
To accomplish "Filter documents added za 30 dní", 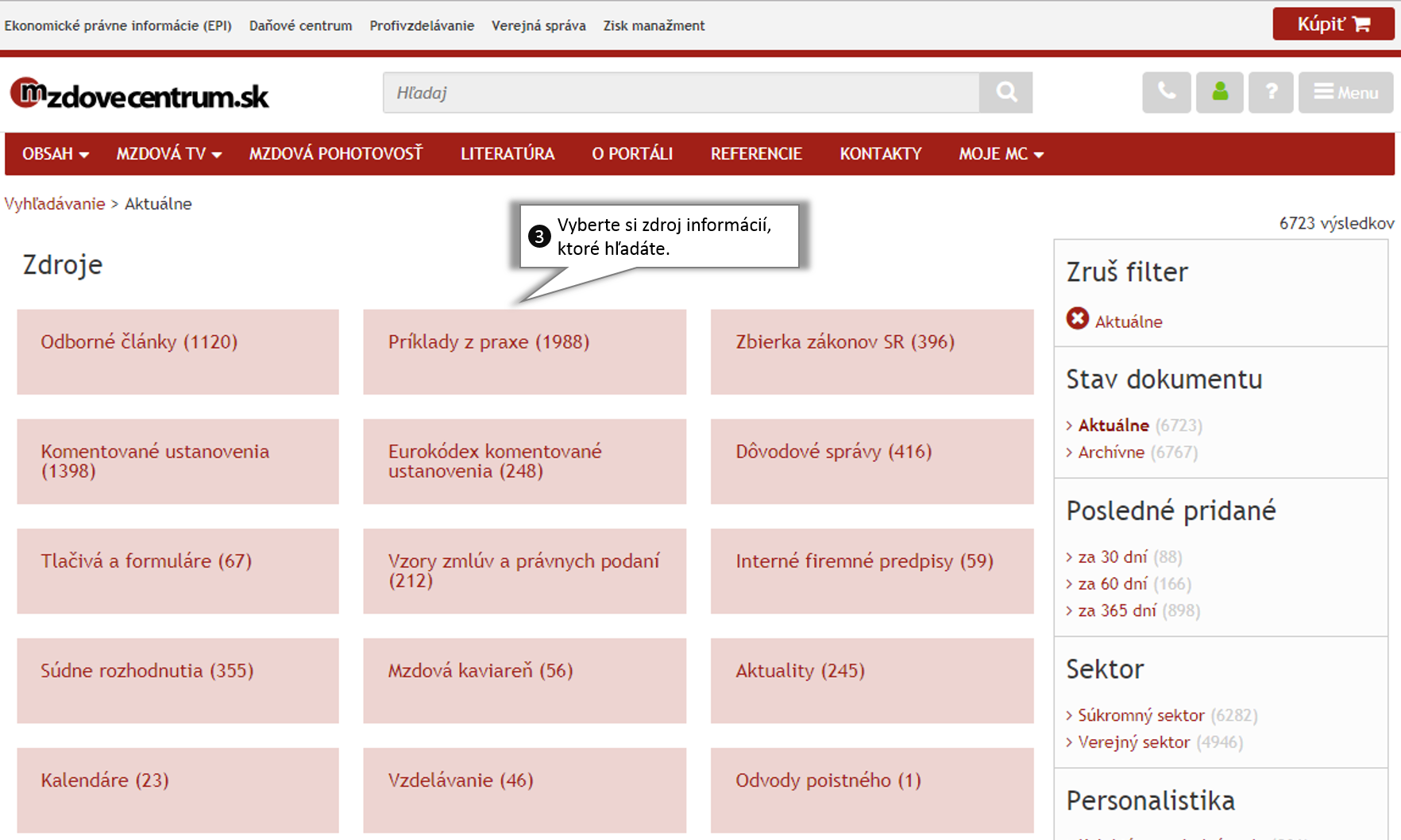I will 1113,557.
